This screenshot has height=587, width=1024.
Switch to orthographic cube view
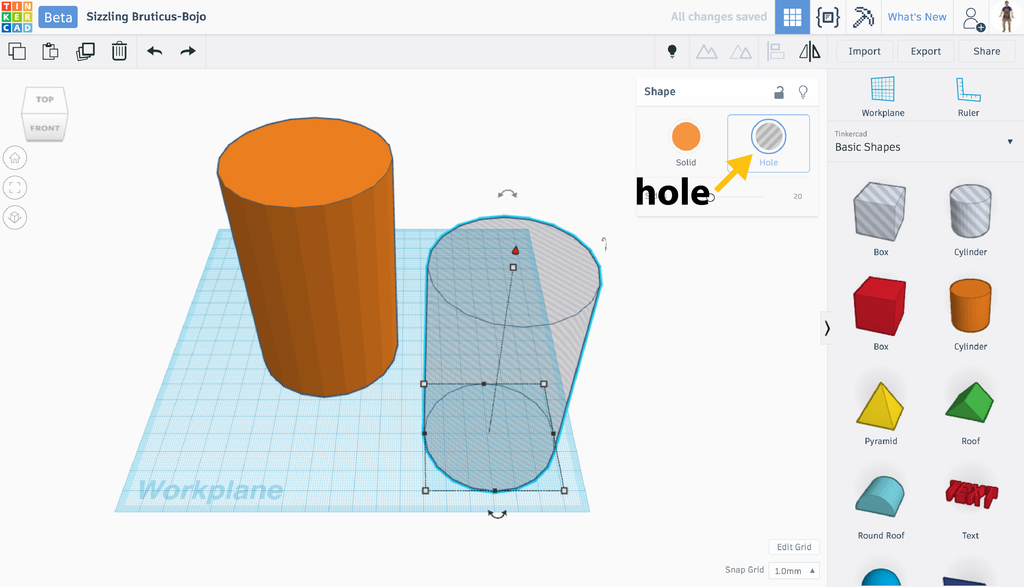tap(15, 217)
